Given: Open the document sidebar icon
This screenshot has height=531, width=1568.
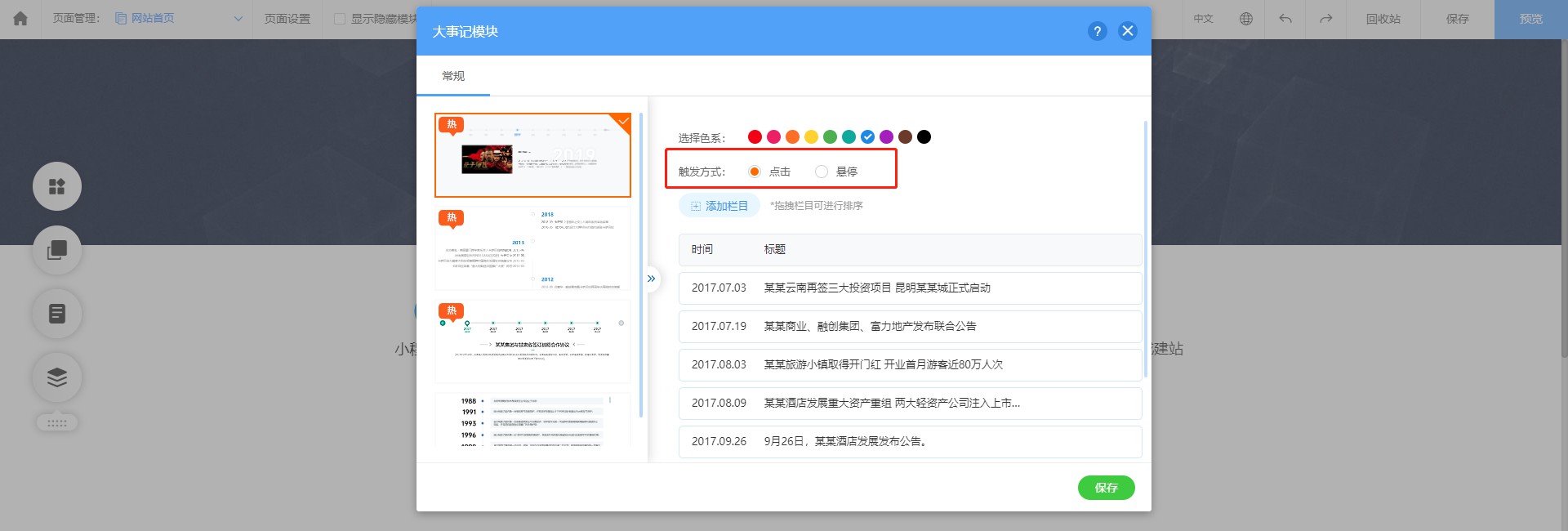Looking at the screenshot, I should 57,313.
